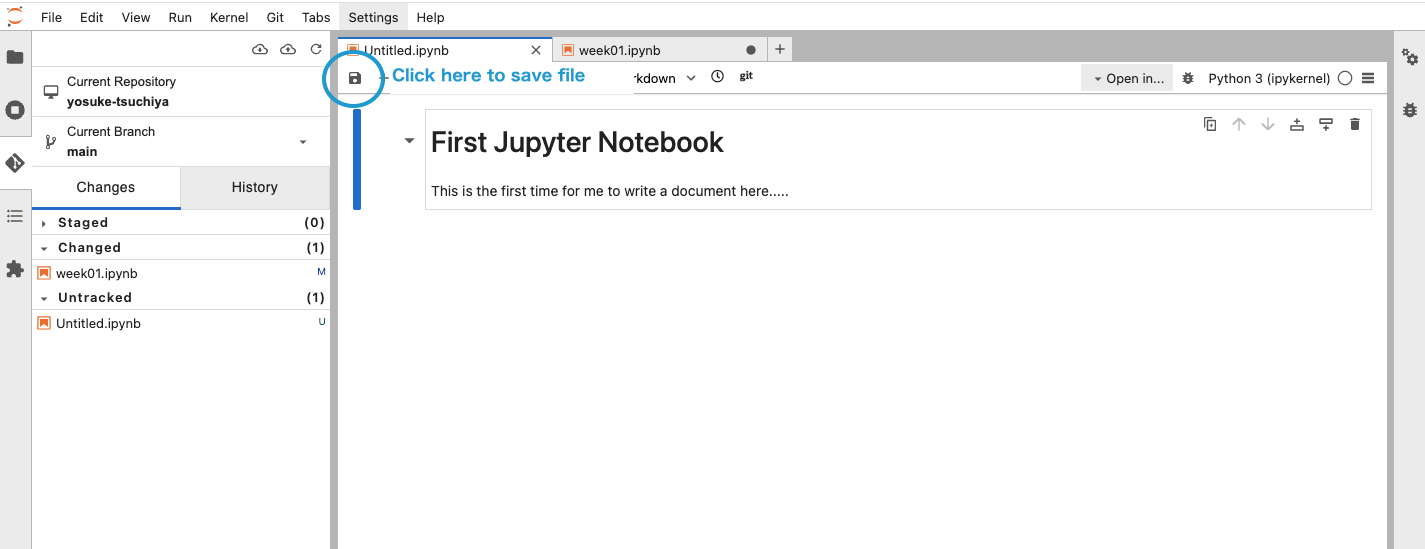Image resolution: width=1425 pixels, height=549 pixels.
Task: Collapse the First Jupyter Notebook heading
Action: (x=409, y=142)
